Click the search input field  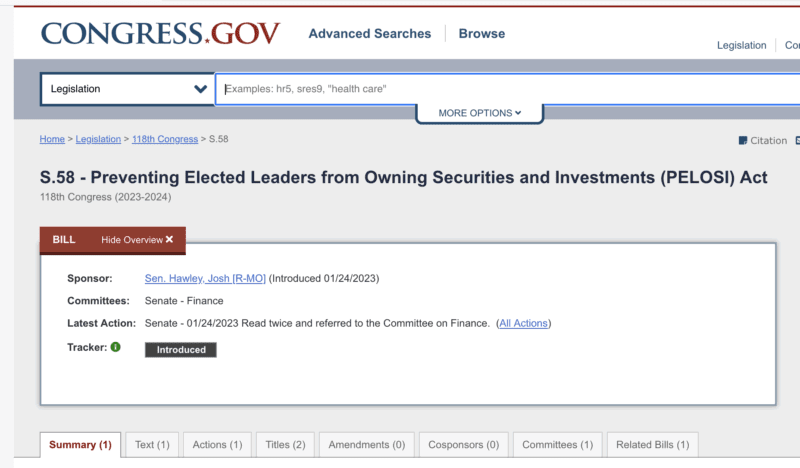pyautogui.click(x=508, y=89)
